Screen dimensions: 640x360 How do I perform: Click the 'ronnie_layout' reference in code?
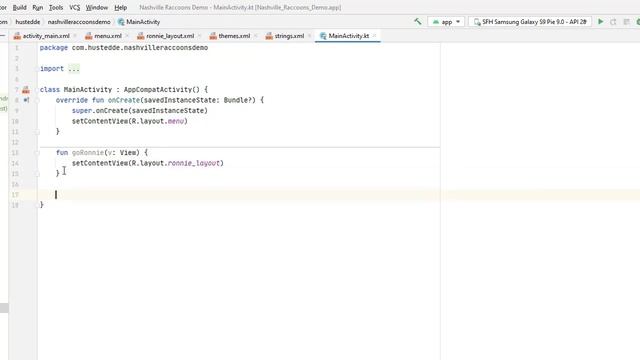tap(193, 163)
